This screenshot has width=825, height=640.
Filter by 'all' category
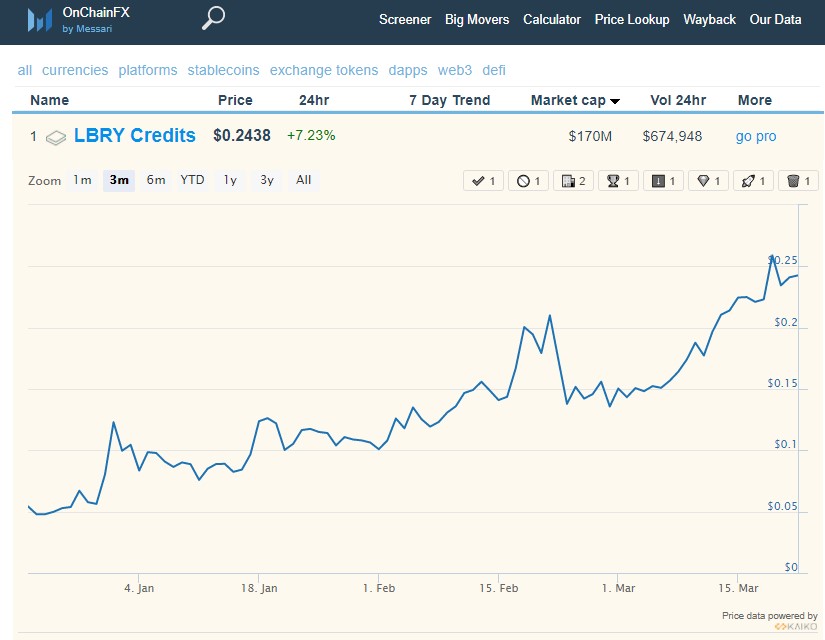click(x=25, y=70)
